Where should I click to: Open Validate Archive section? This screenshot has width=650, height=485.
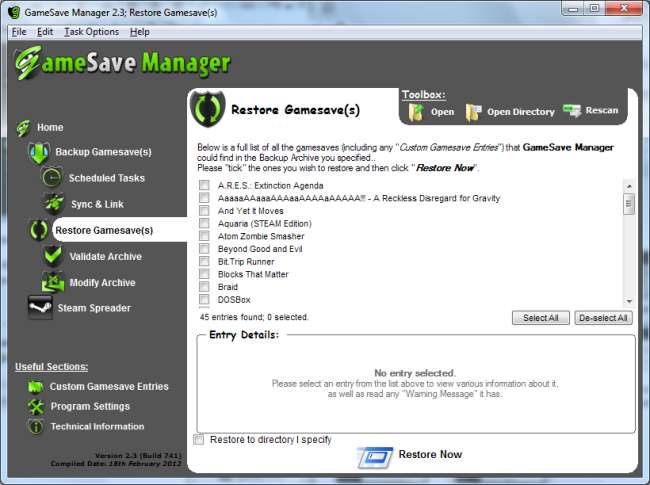click(x=105, y=256)
